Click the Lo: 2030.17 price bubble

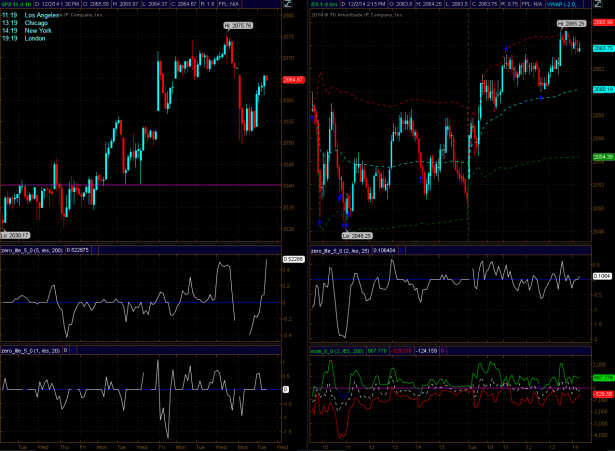pyautogui.click(x=15, y=234)
